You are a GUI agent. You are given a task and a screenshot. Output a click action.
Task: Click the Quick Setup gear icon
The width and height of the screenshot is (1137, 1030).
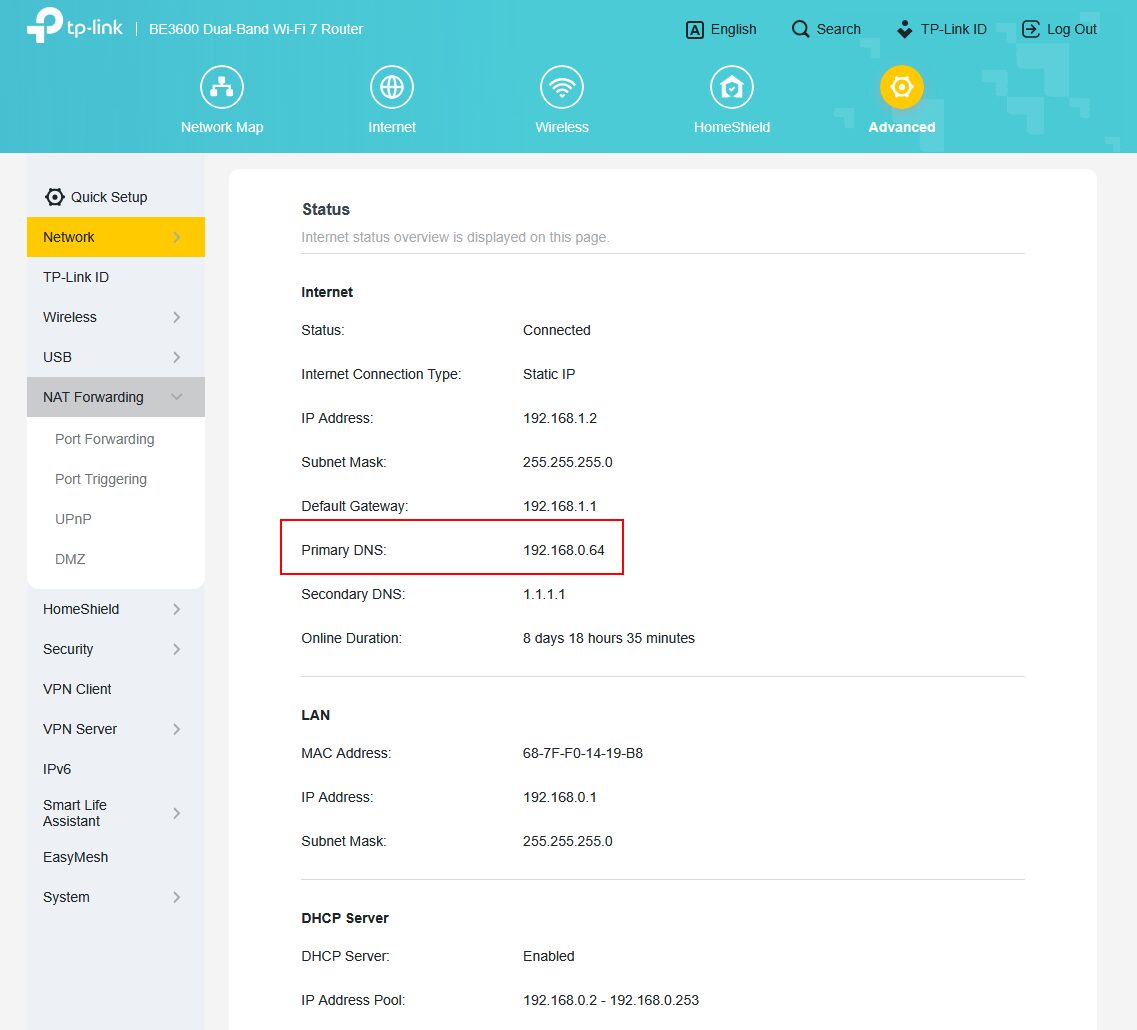point(55,197)
